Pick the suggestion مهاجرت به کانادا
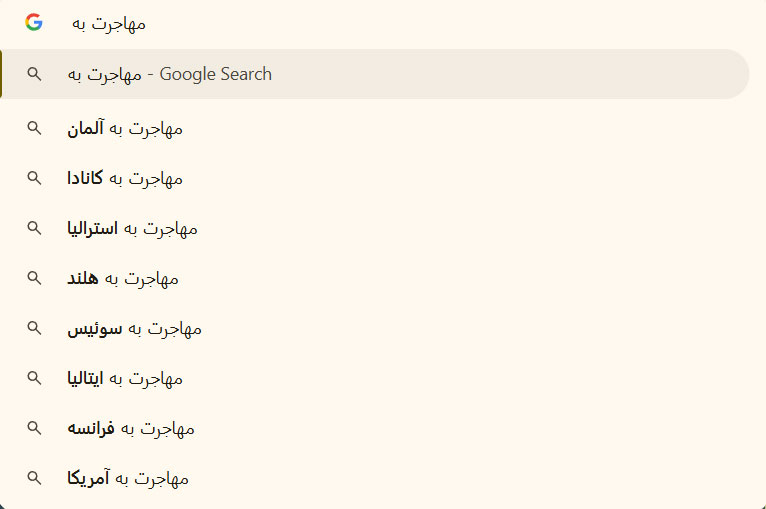 coord(125,178)
